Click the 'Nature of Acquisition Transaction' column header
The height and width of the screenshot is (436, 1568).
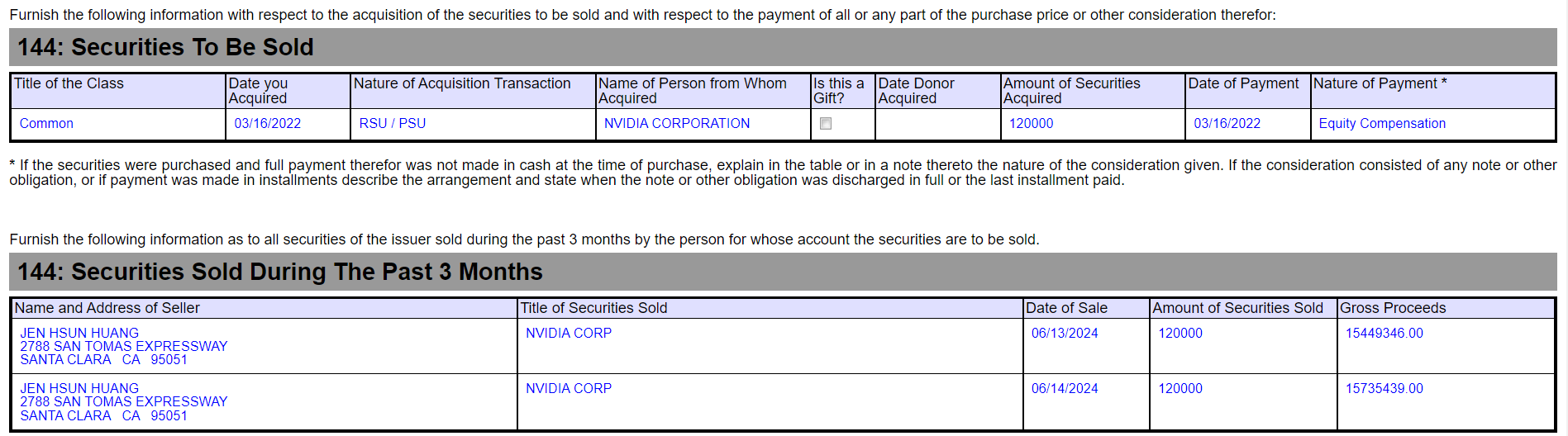462,83
